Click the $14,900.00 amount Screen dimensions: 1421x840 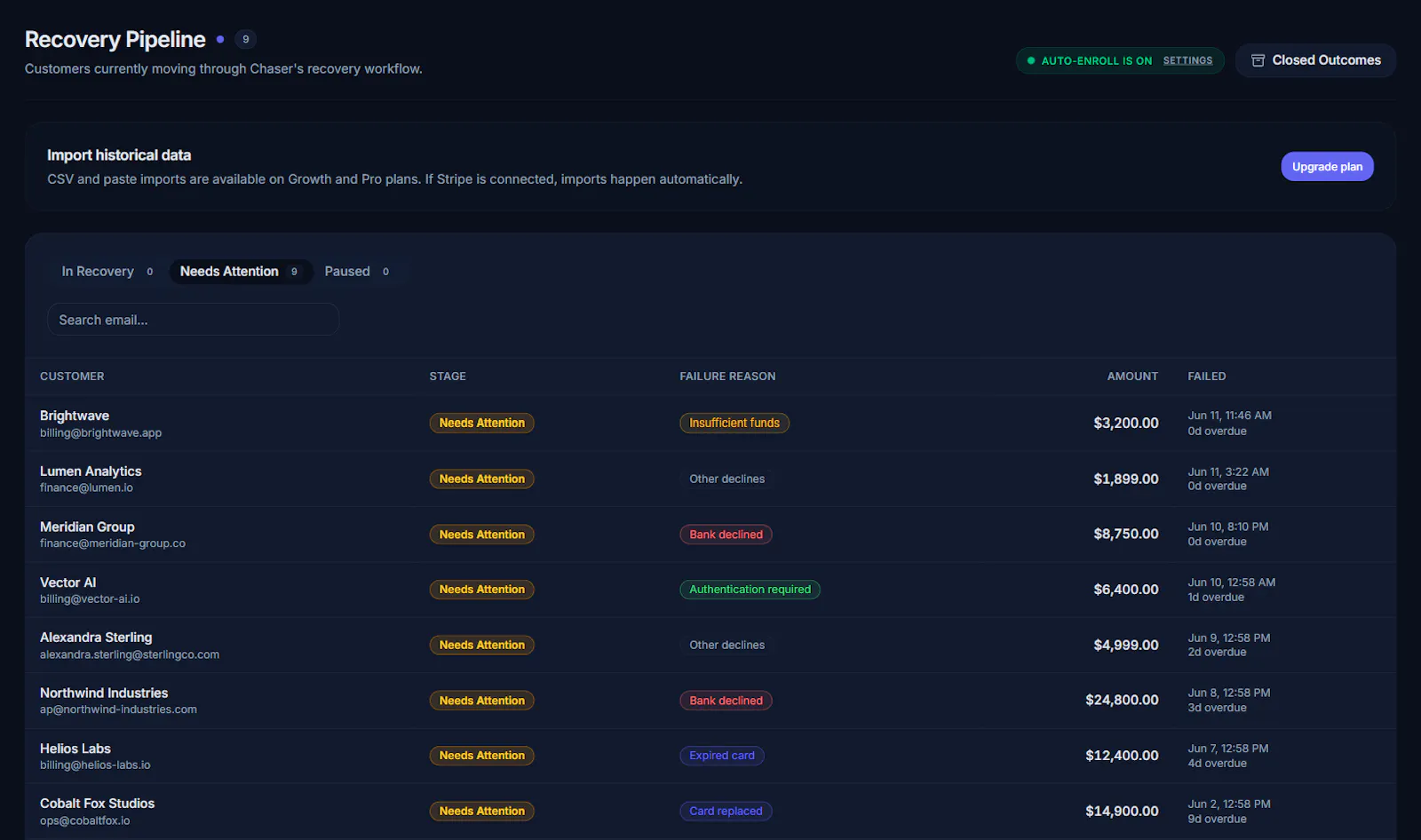click(x=1122, y=812)
